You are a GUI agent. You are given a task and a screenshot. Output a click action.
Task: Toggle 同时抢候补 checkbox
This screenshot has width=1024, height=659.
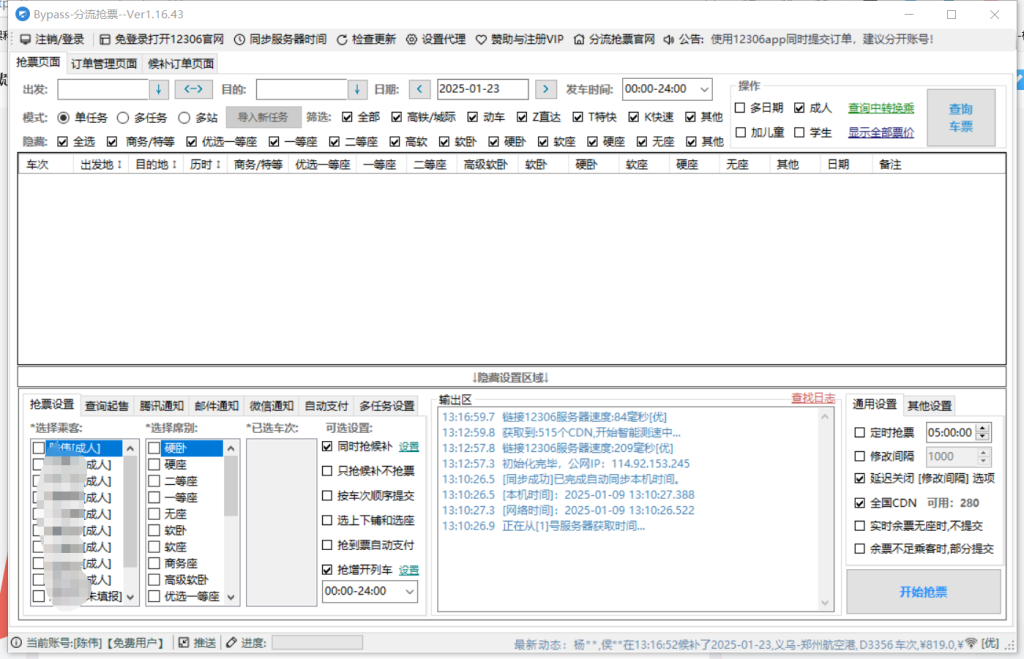(x=327, y=447)
